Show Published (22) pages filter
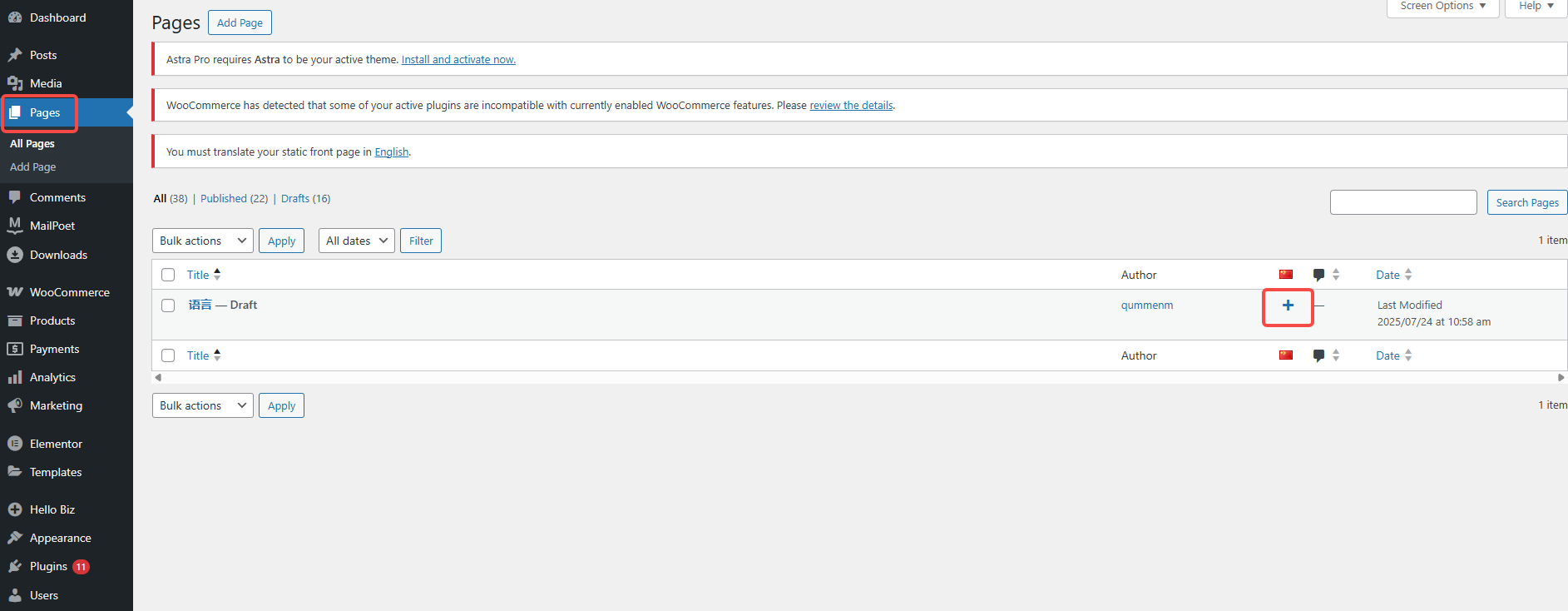Screen dimensions: 1568x611 click(x=234, y=198)
